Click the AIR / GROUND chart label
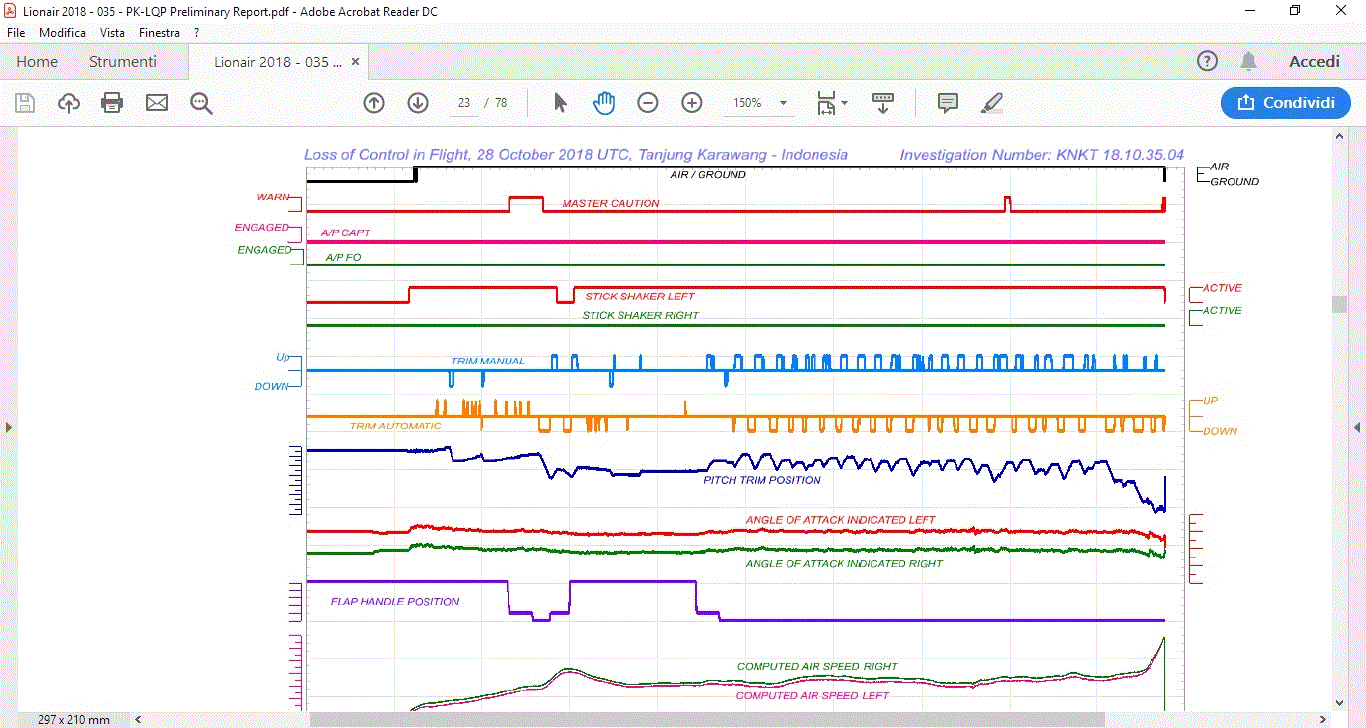Screen dimensions: 1366x728 point(708,175)
